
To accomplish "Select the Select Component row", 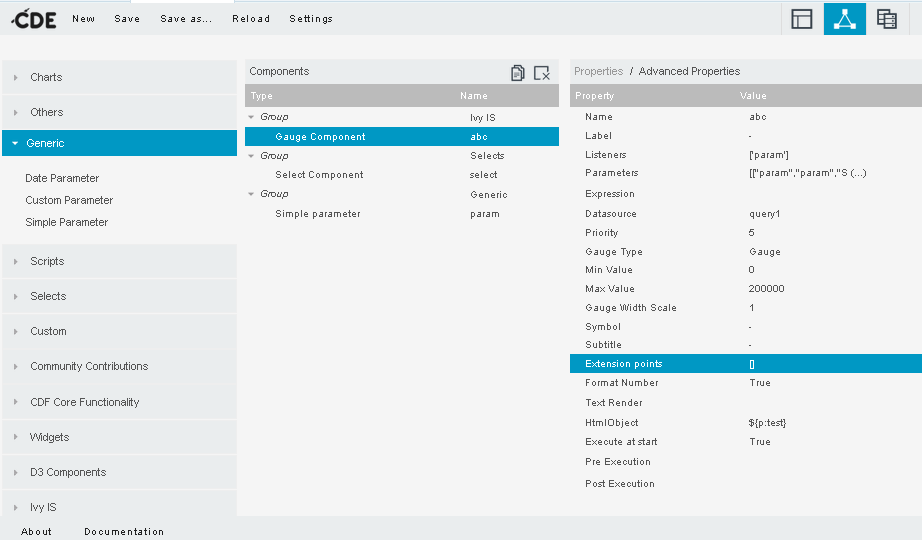I will click(402, 175).
